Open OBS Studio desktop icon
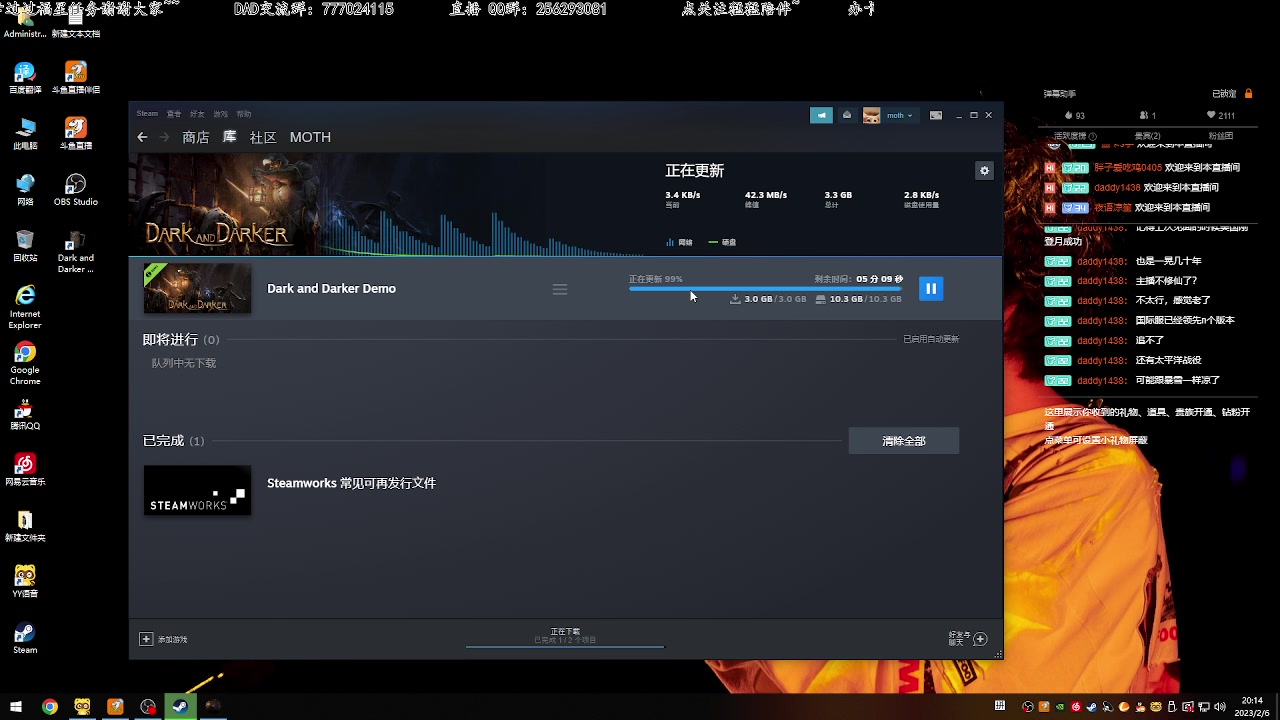 tap(75, 190)
